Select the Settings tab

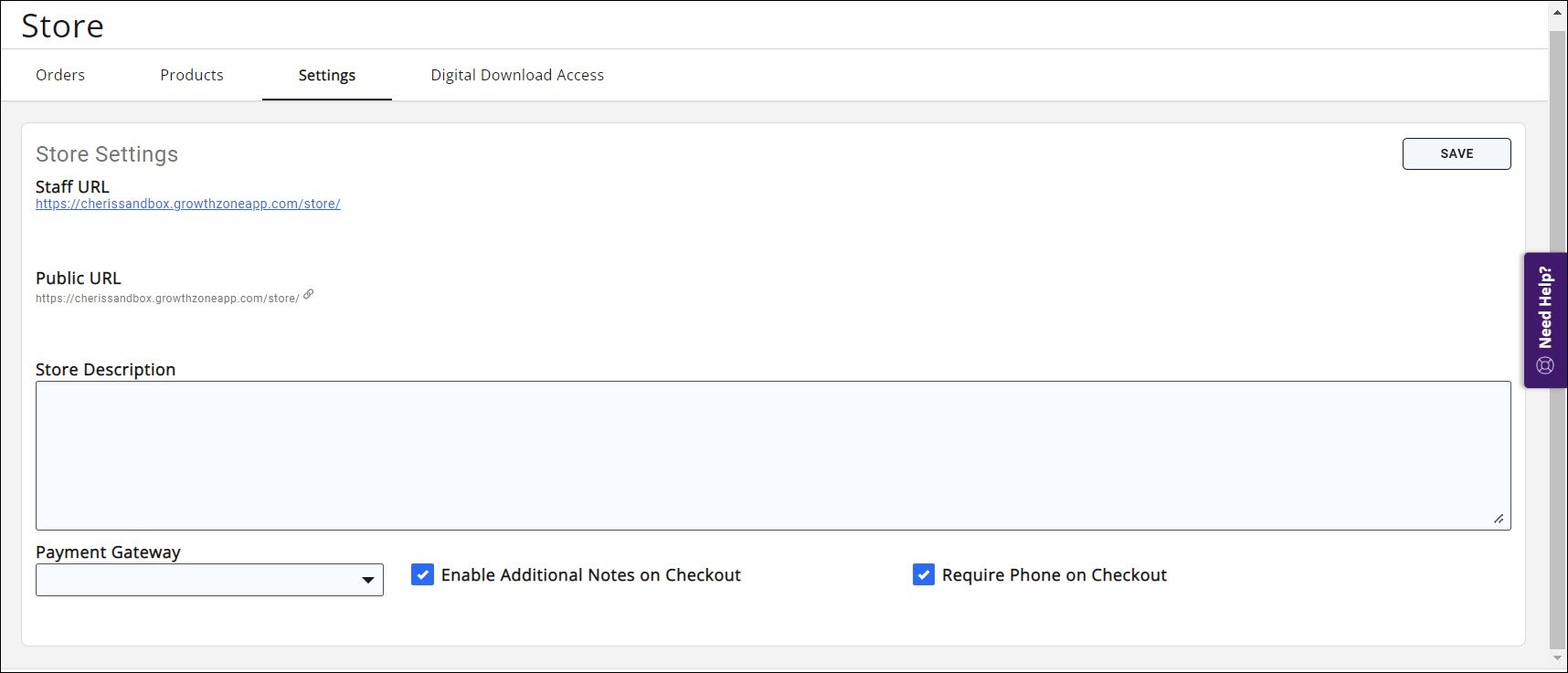click(327, 75)
